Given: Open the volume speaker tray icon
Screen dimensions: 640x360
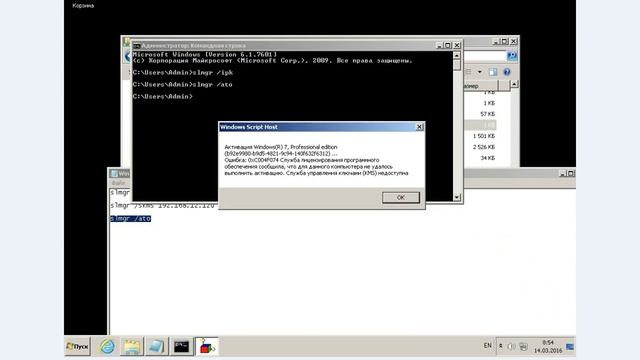Looking at the screenshot, I should (511, 347).
